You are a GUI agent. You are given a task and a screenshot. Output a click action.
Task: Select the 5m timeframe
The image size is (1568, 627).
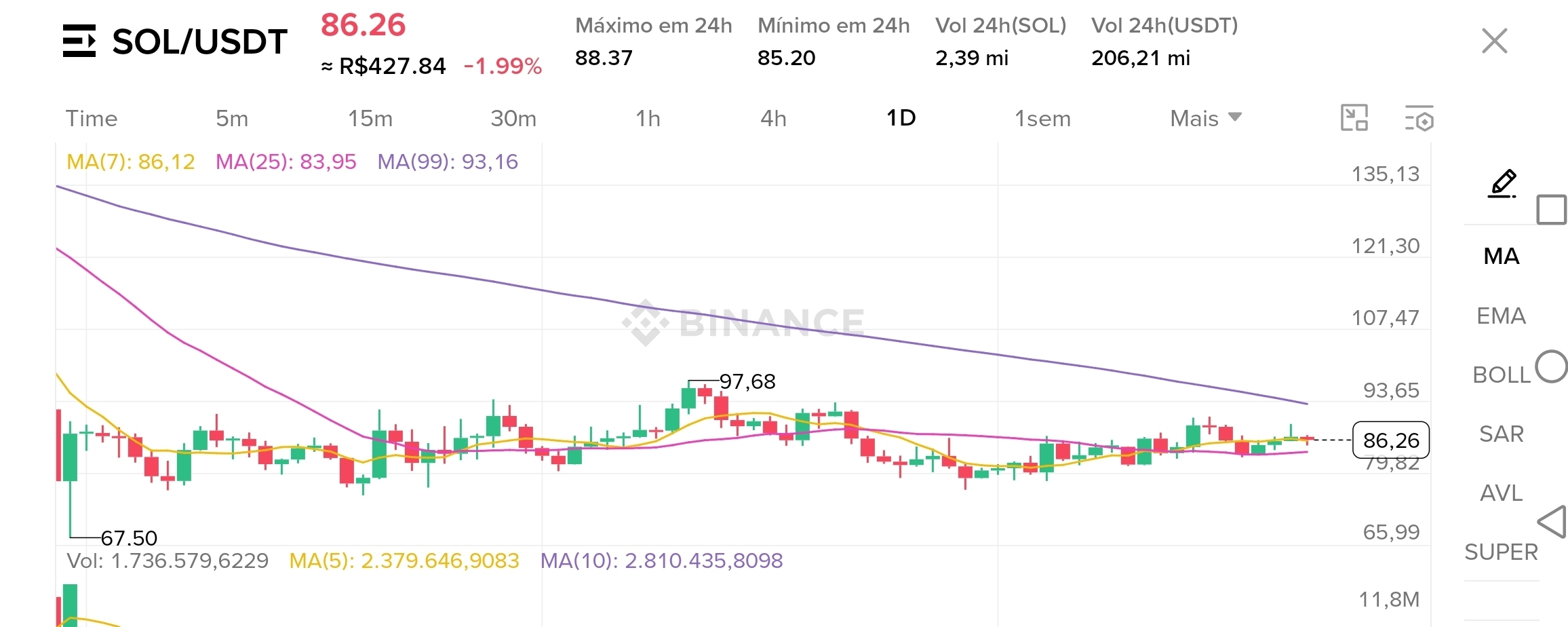pos(232,119)
